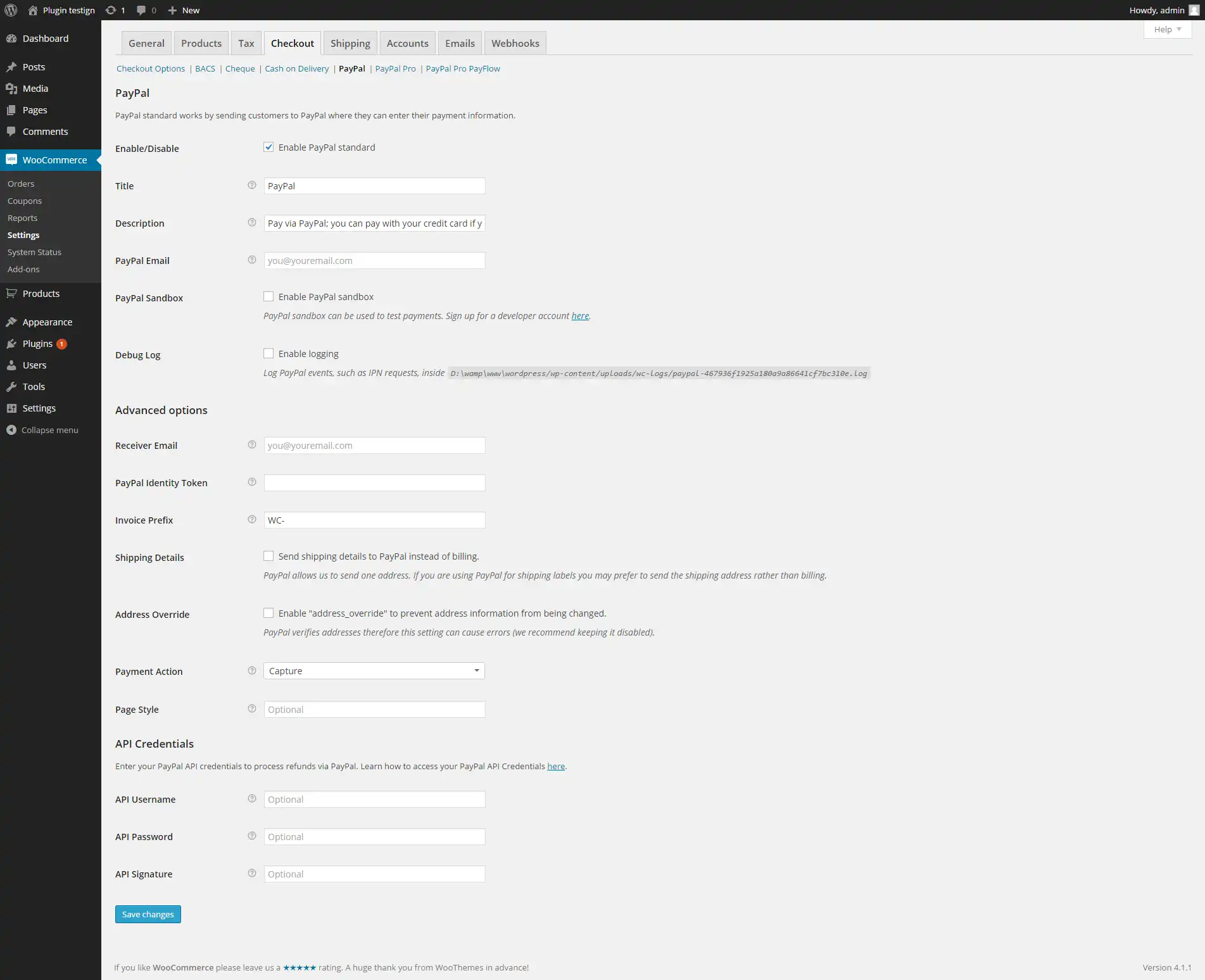Image resolution: width=1205 pixels, height=980 pixels.
Task: Click the Settings sliders icon in sidebar
Action: pos(11,408)
